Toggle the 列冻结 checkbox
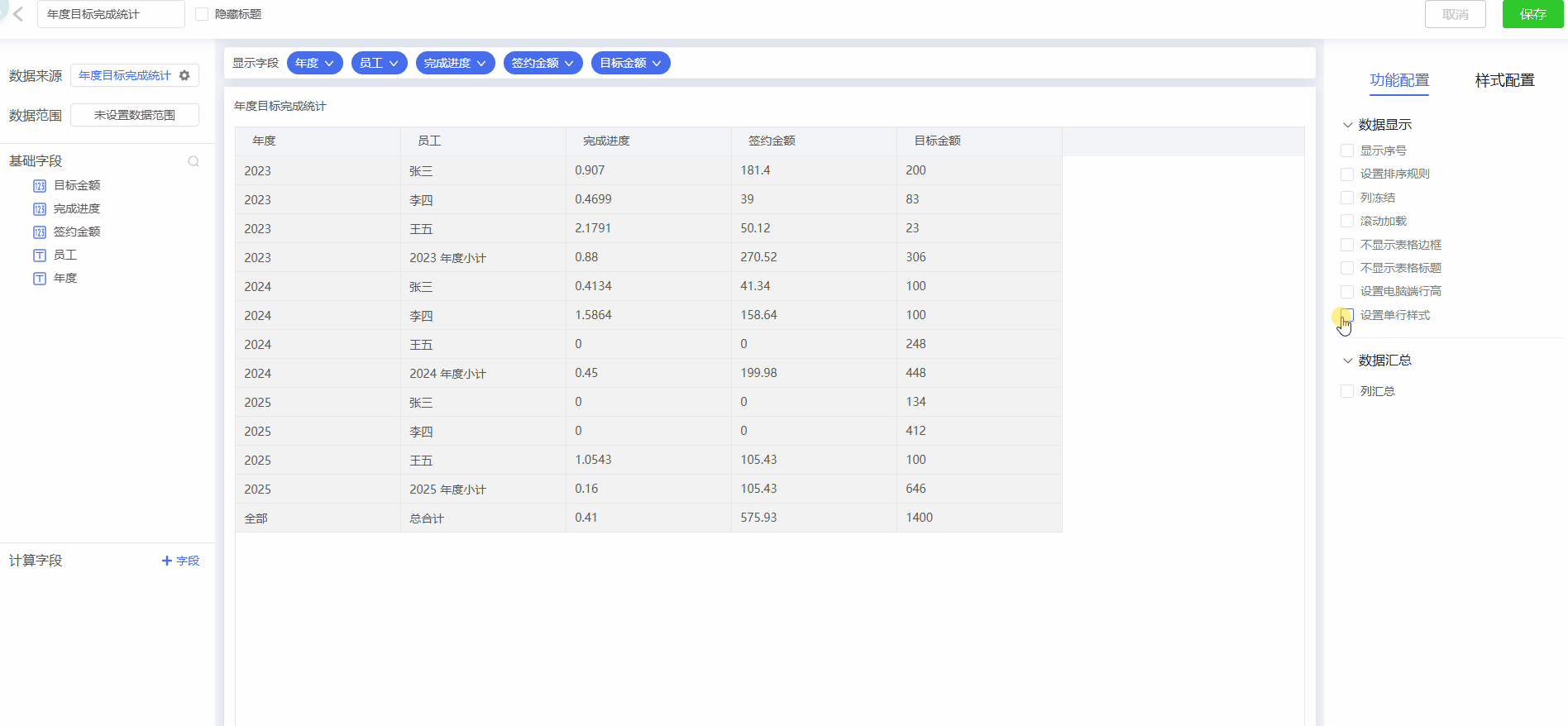Screen dimensions: 1568x726 coord(1347,198)
